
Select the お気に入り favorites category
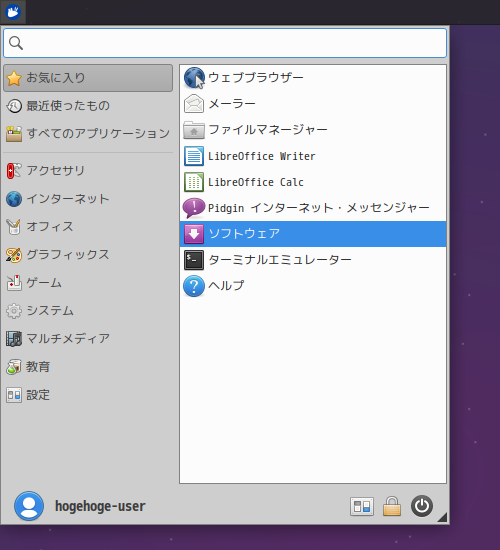click(88, 78)
